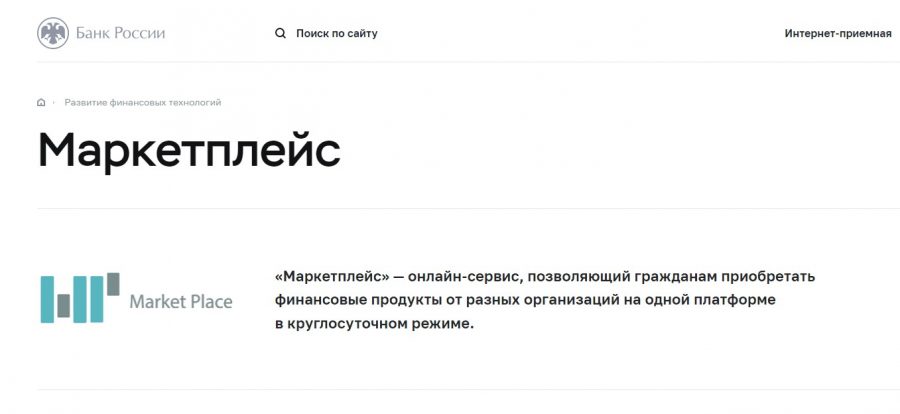Click the large Маркетплейс page heading
900x414 pixels.
[x=189, y=150]
